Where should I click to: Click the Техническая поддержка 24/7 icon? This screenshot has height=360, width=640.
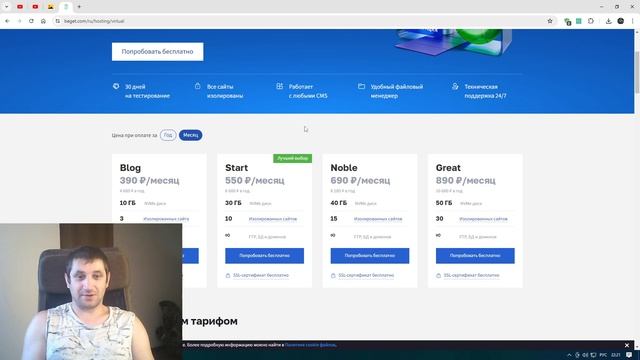pos(455,86)
